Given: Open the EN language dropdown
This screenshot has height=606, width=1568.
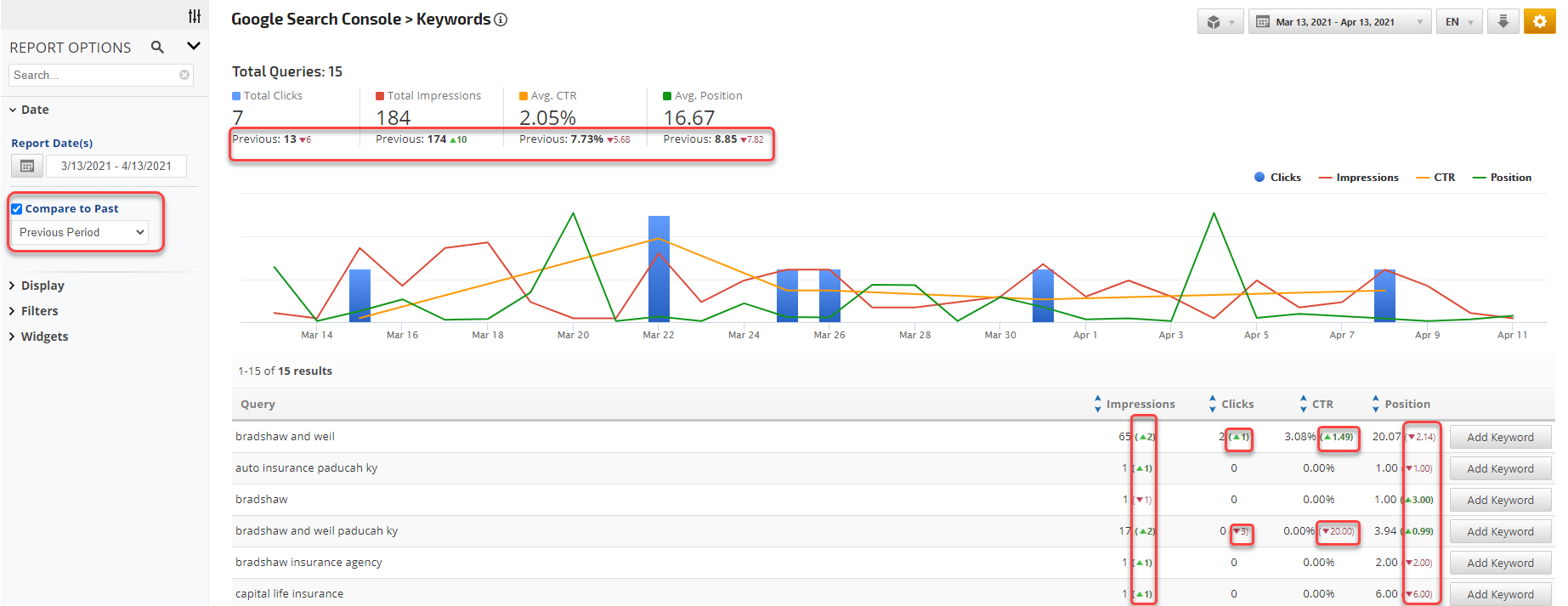Looking at the screenshot, I should pyautogui.click(x=1459, y=22).
